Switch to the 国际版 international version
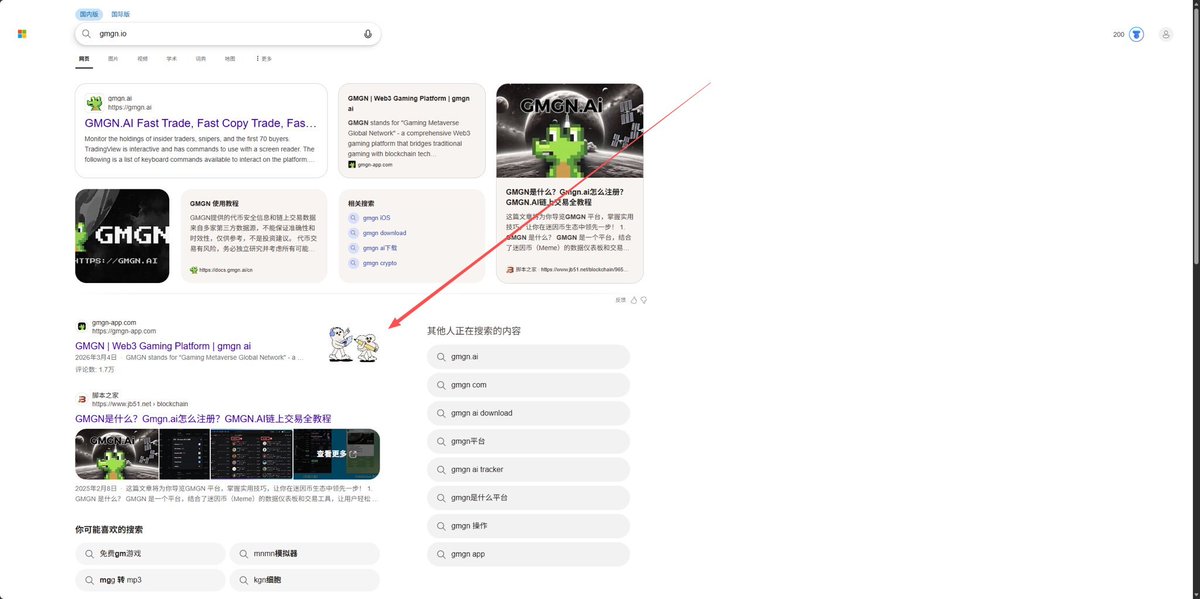 pos(120,14)
